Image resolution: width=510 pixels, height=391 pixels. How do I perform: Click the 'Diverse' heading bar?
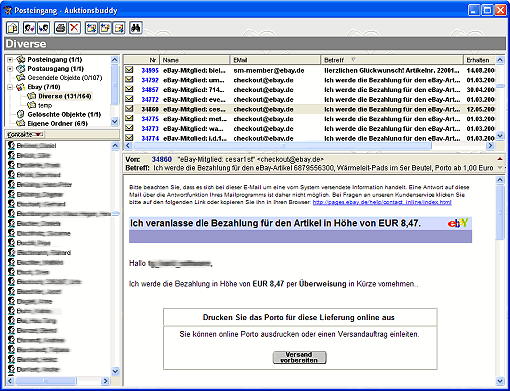coord(255,44)
